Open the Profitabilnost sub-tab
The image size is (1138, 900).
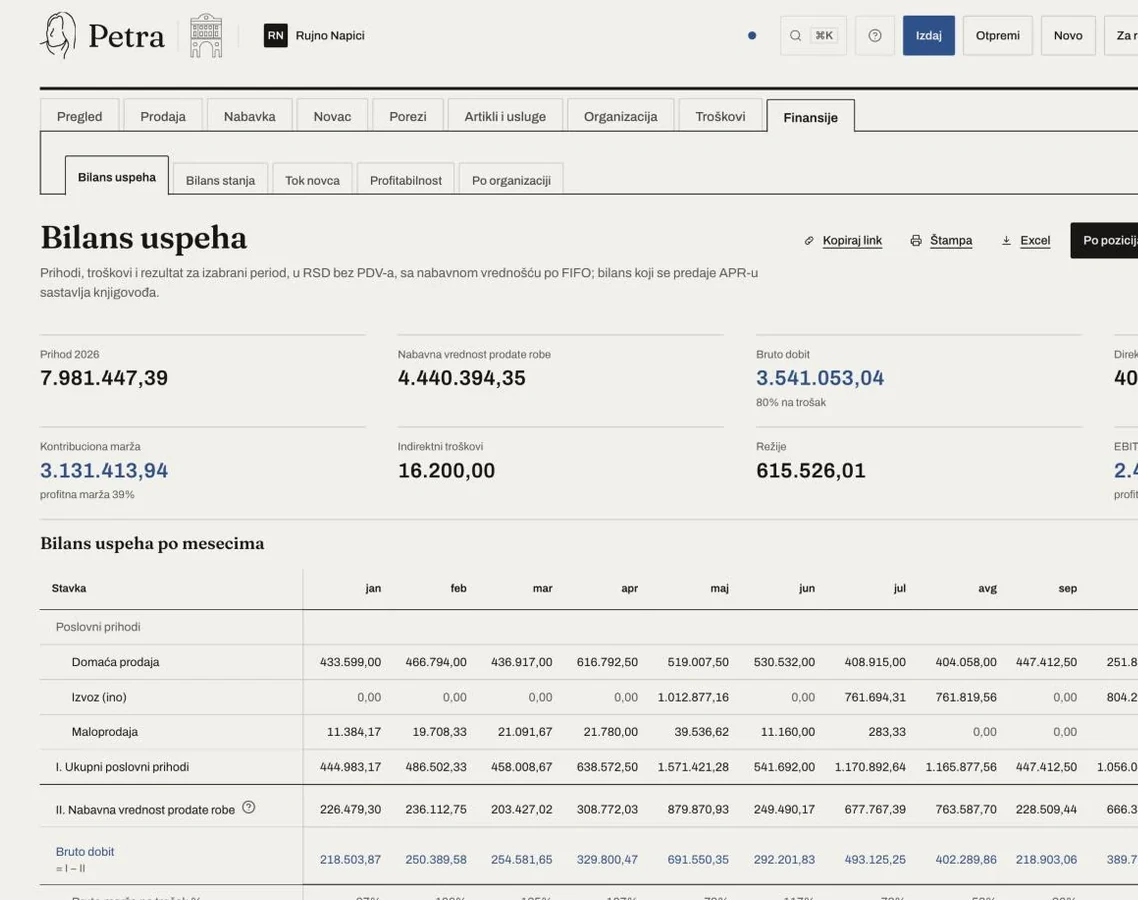(x=406, y=180)
